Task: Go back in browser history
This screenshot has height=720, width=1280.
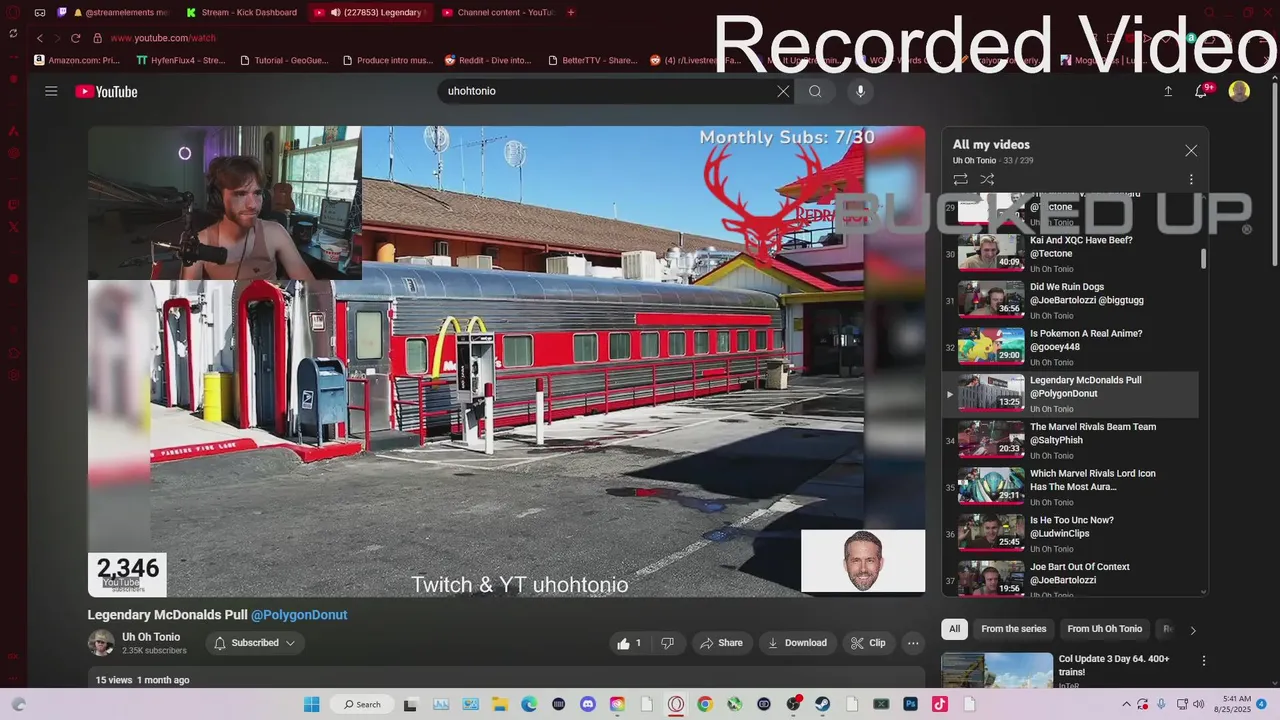Action: tap(40, 38)
